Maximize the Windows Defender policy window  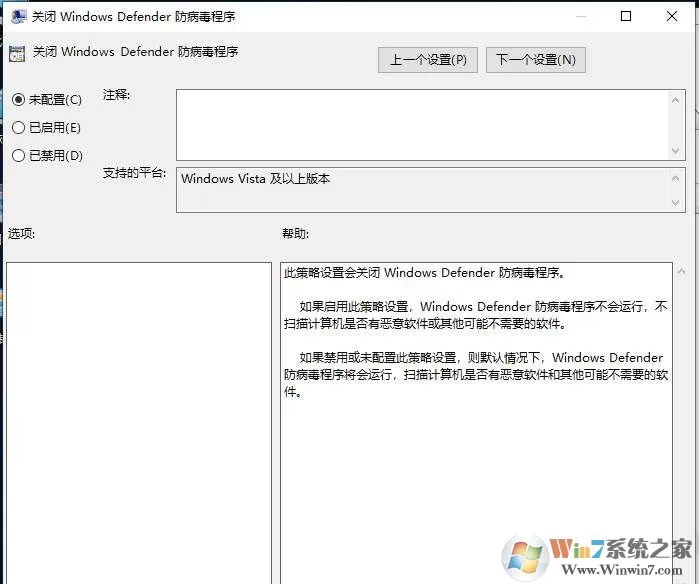626,16
